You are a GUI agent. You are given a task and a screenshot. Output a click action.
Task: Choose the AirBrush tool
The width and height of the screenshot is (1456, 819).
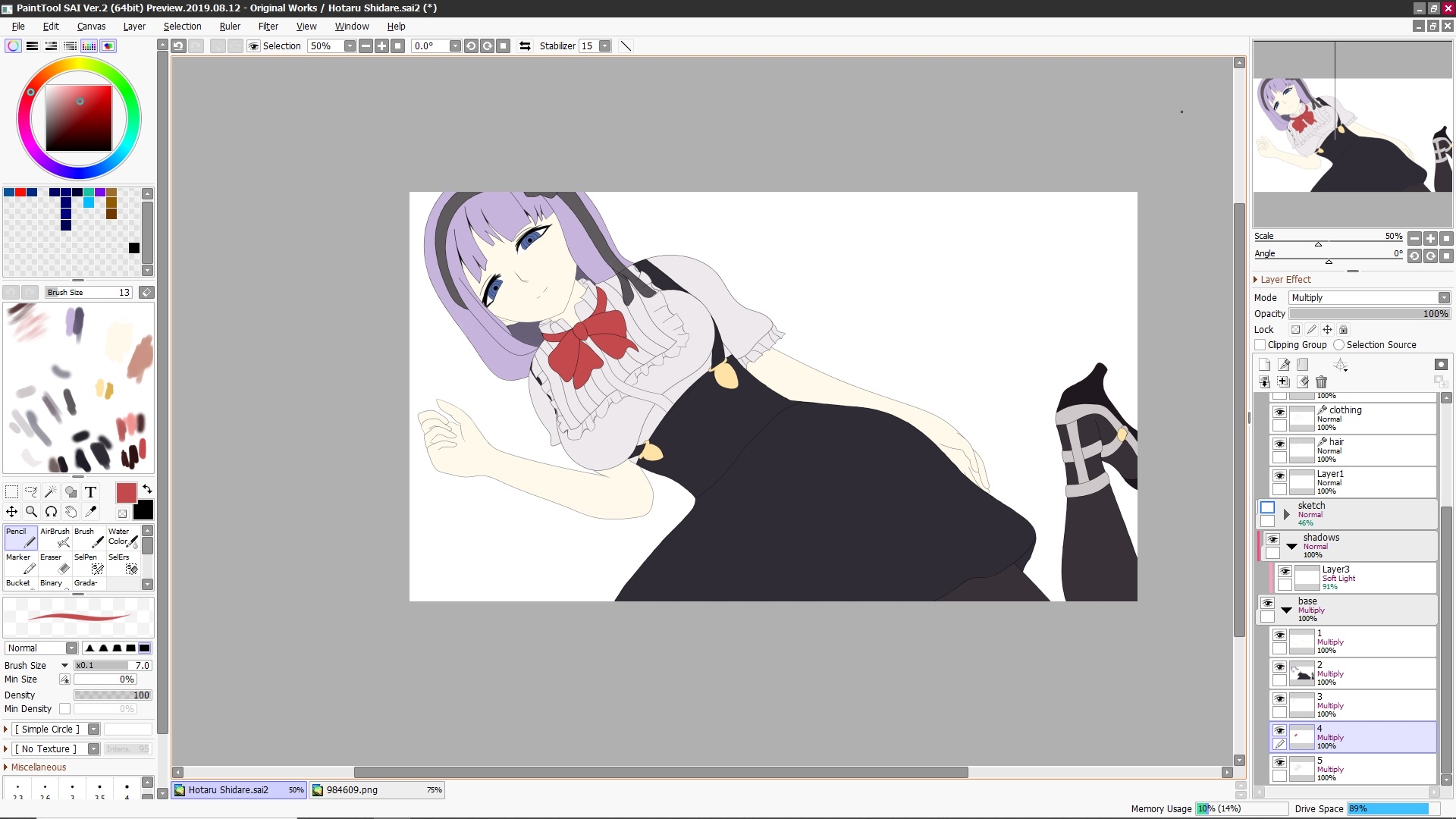pos(55,538)
